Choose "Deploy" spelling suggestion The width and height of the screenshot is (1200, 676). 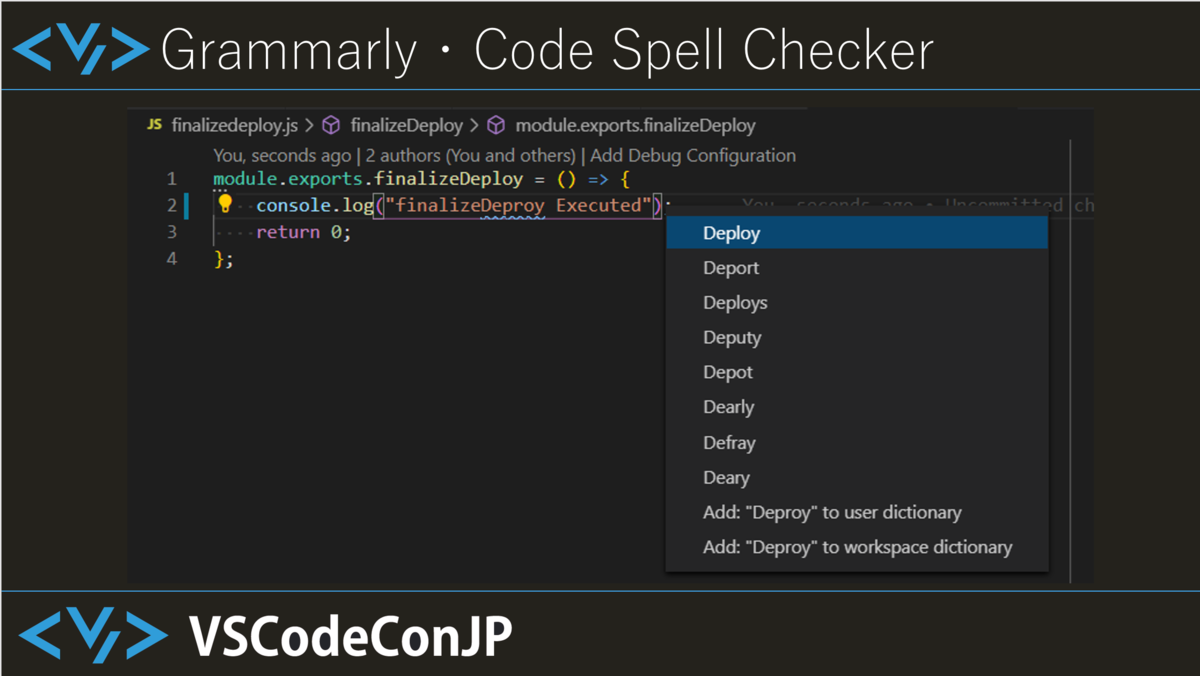point(857,233)
